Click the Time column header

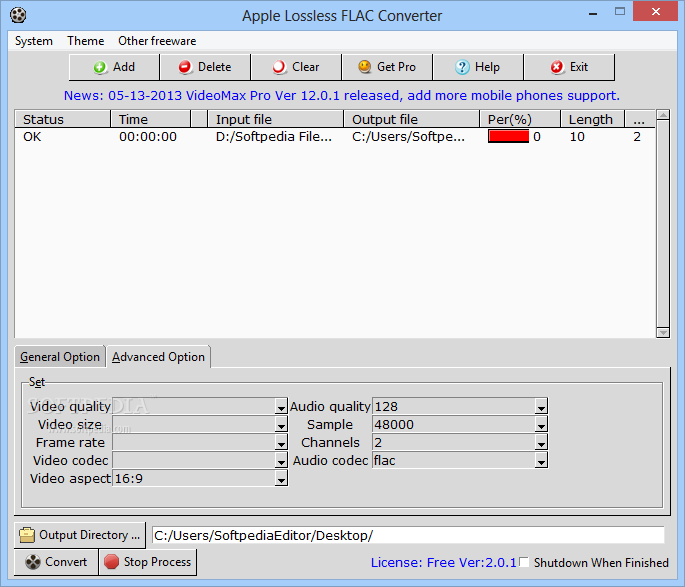point(150,119)
